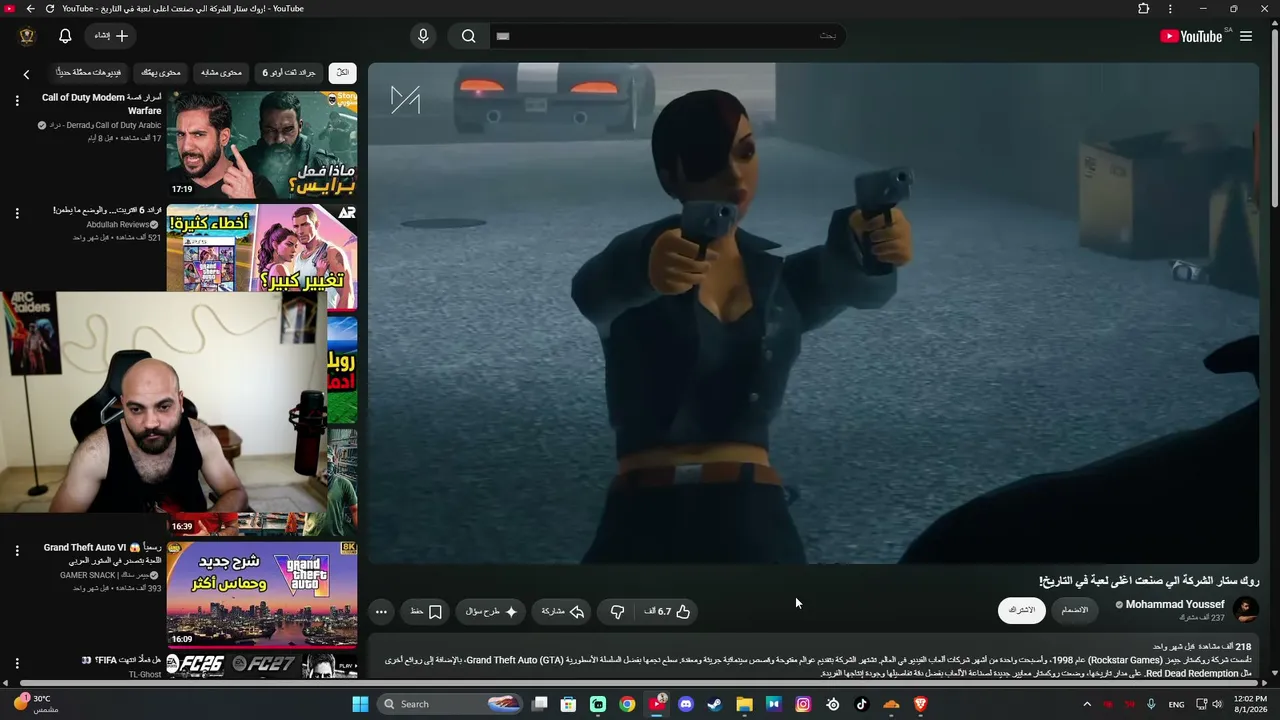This screenshot has height=720, width=1280.
Task: Open the GTA 6 'أخطاء كثيرة' thumbnail
Action: 262,248
